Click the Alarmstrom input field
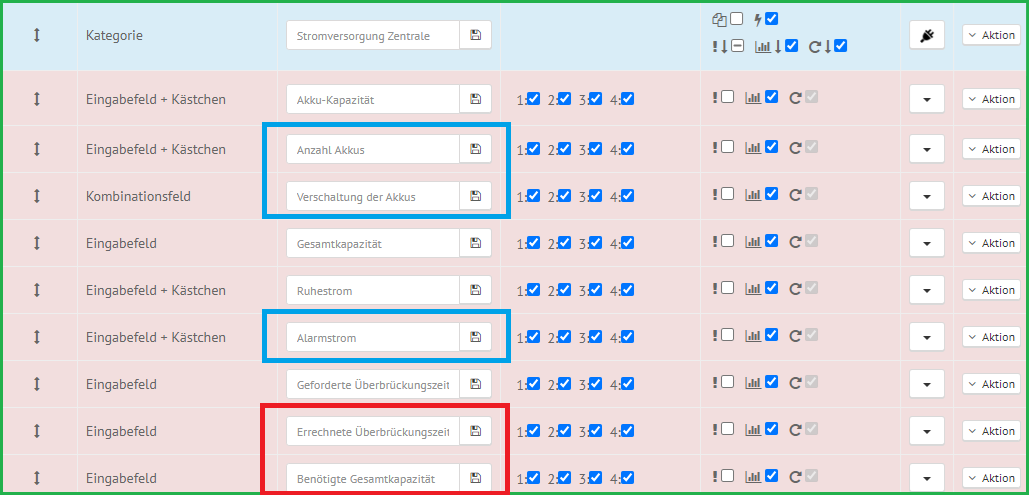 coord(373,337)
